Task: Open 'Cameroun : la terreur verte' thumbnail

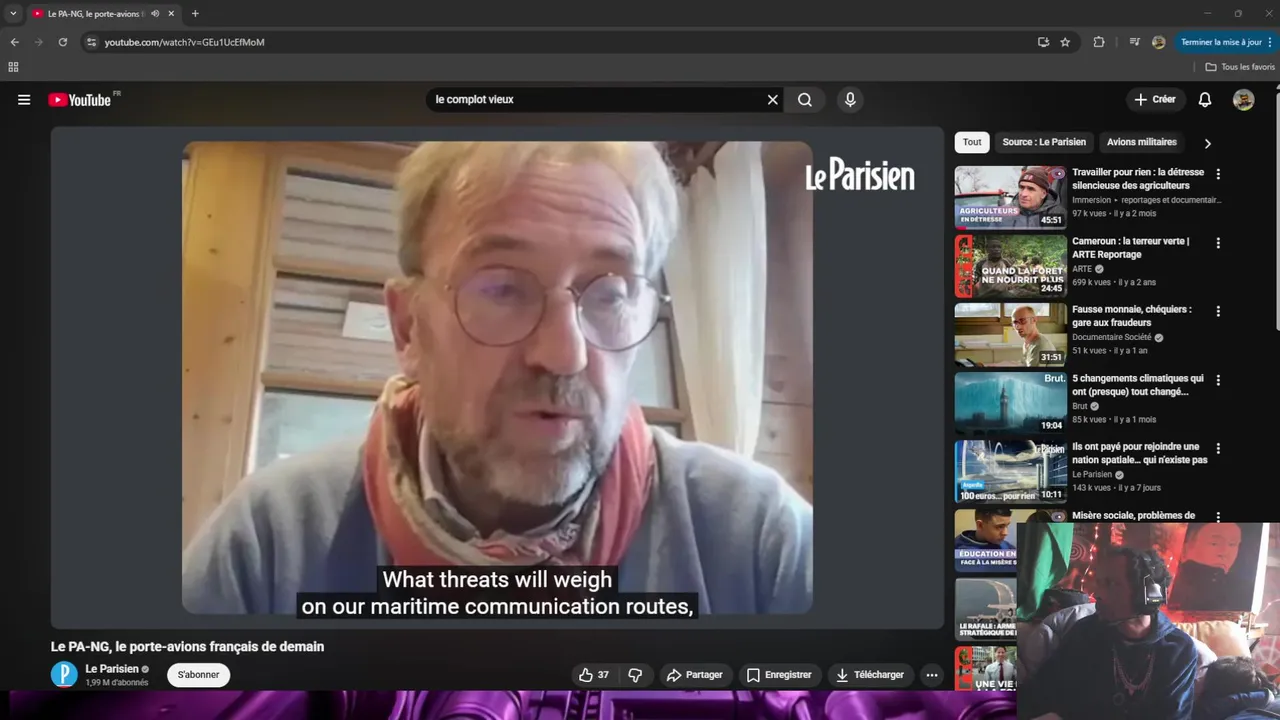Action: [1010, 266]
